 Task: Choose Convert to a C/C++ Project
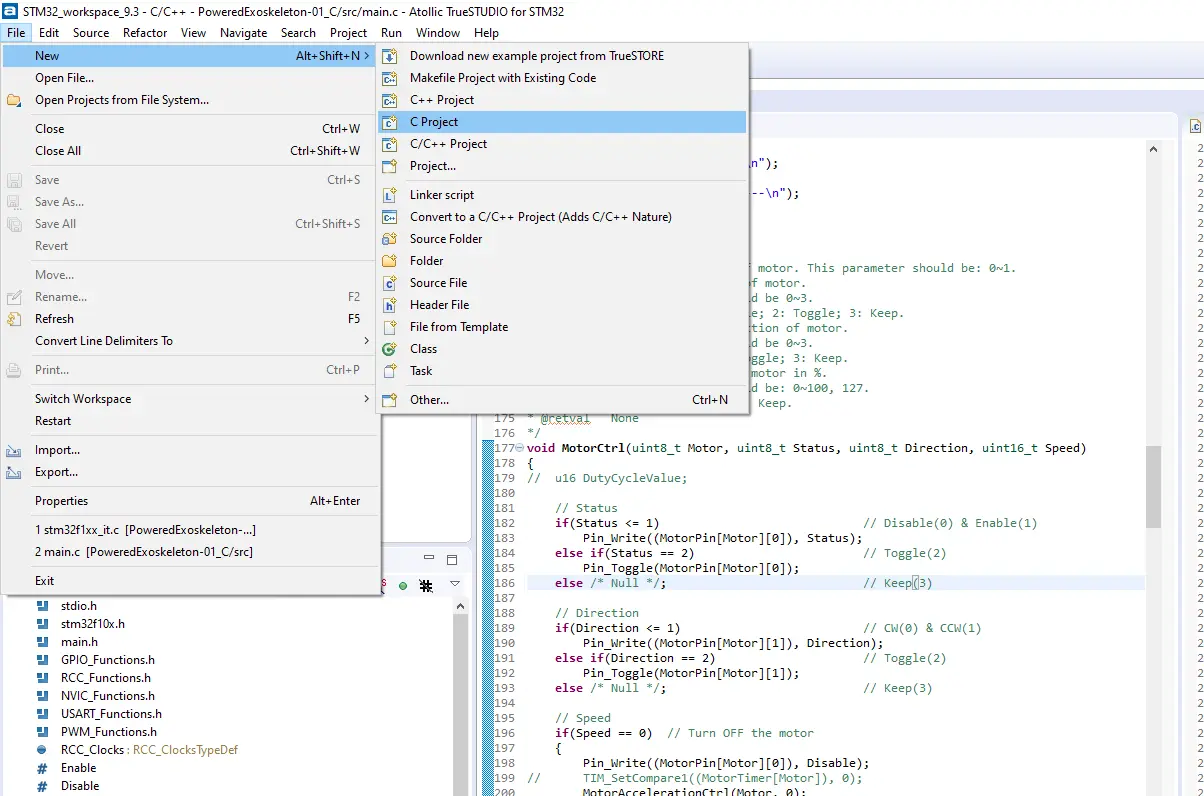[562, 217]
